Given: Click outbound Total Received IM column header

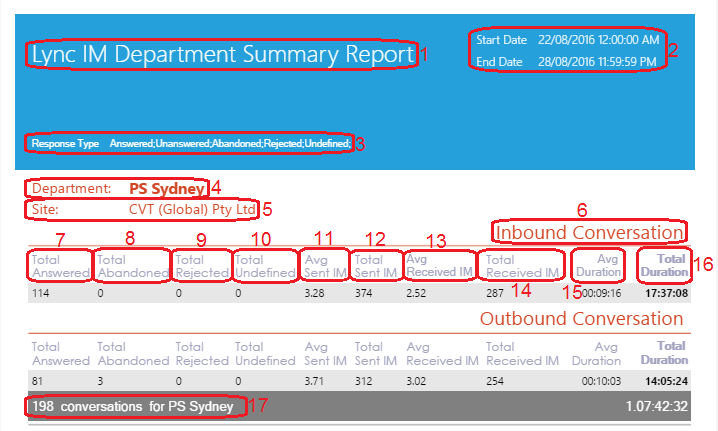Looking at the screenshot, I should coord(522,354).
